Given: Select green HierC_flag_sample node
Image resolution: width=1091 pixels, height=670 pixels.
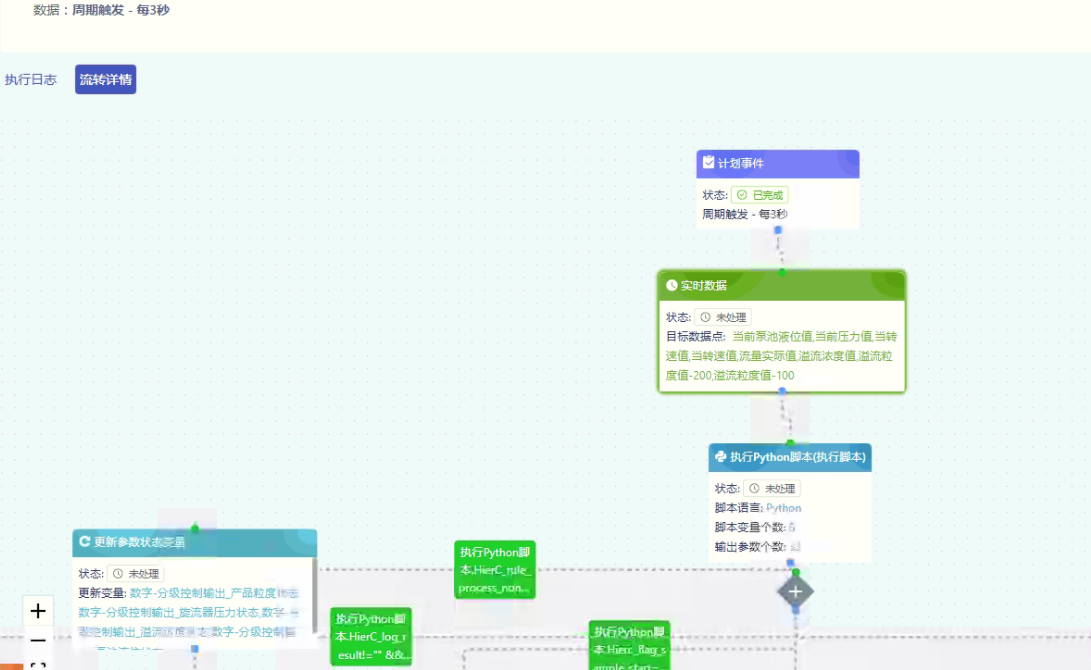Looking at the screenshot, I should point(629,645).
